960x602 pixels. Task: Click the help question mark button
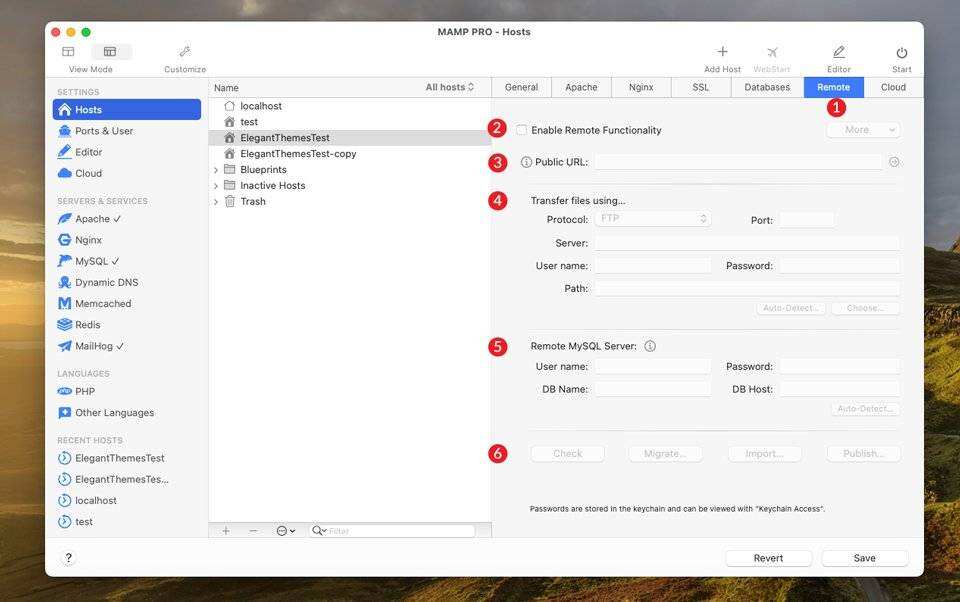point(68,558)
